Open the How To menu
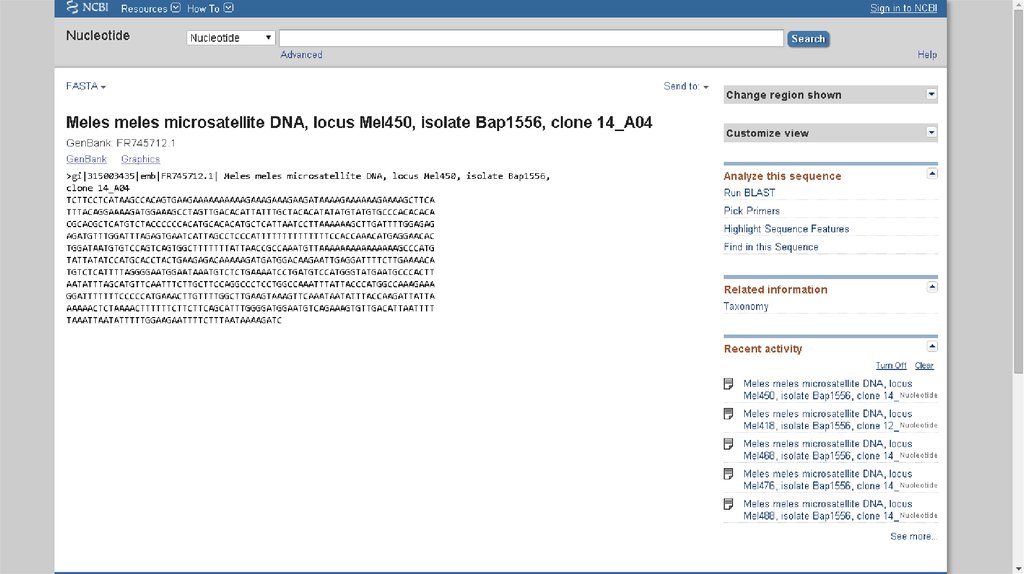The height and width of the screenshot is (574, 1024). tap(210, 9)
